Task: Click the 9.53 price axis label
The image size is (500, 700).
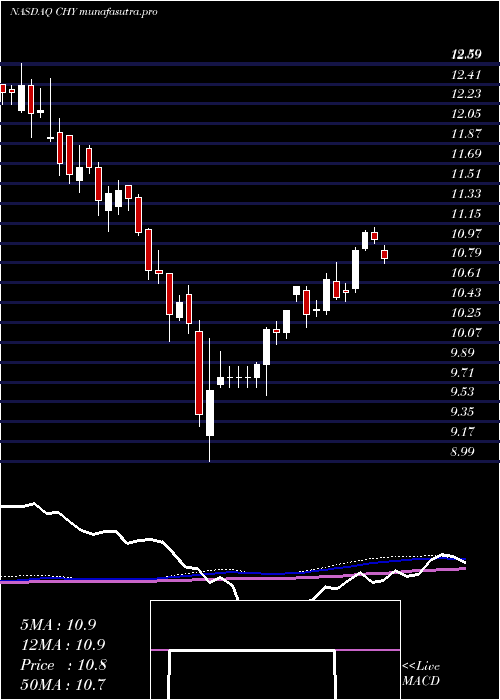Action: (x=462, y=392)
